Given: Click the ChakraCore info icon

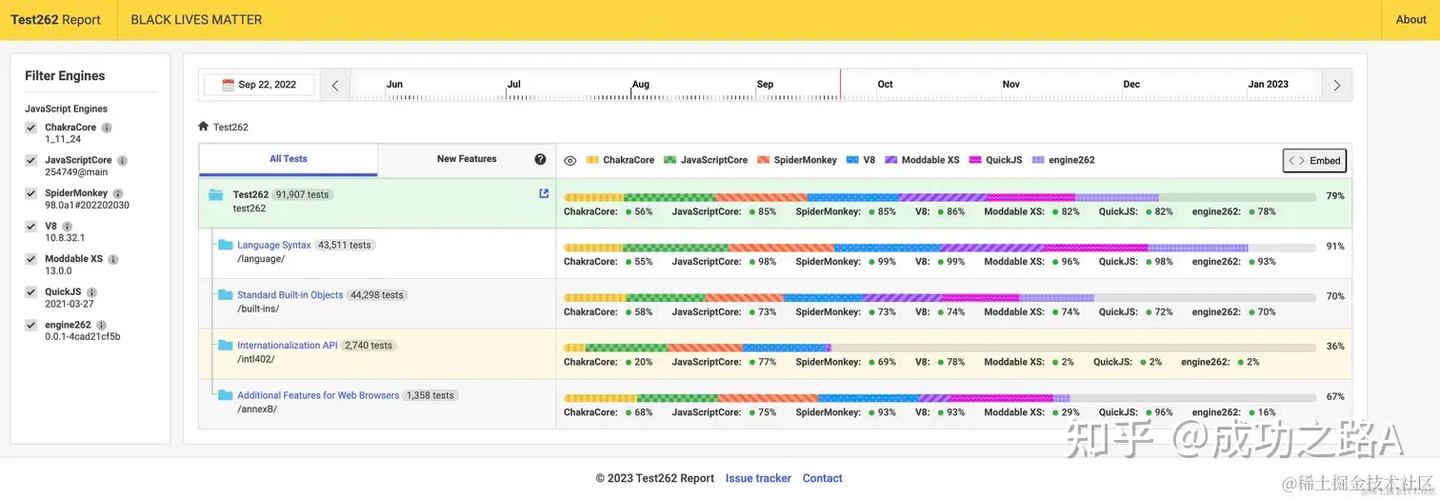Looking at the screenshot, I should 107,128.
